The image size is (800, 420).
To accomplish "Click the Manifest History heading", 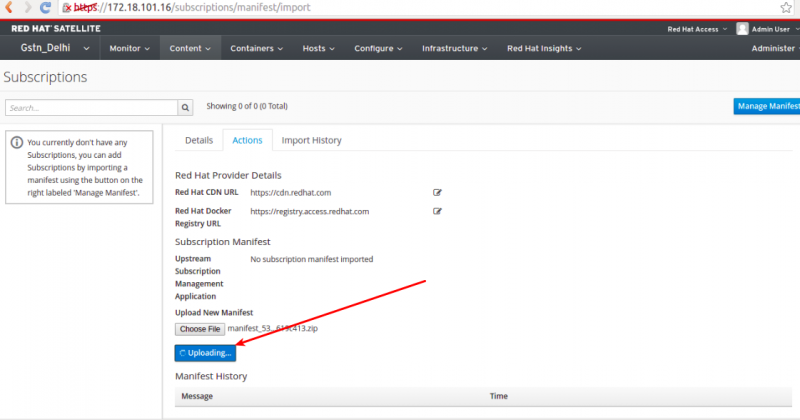I will [x=211, y=376].
